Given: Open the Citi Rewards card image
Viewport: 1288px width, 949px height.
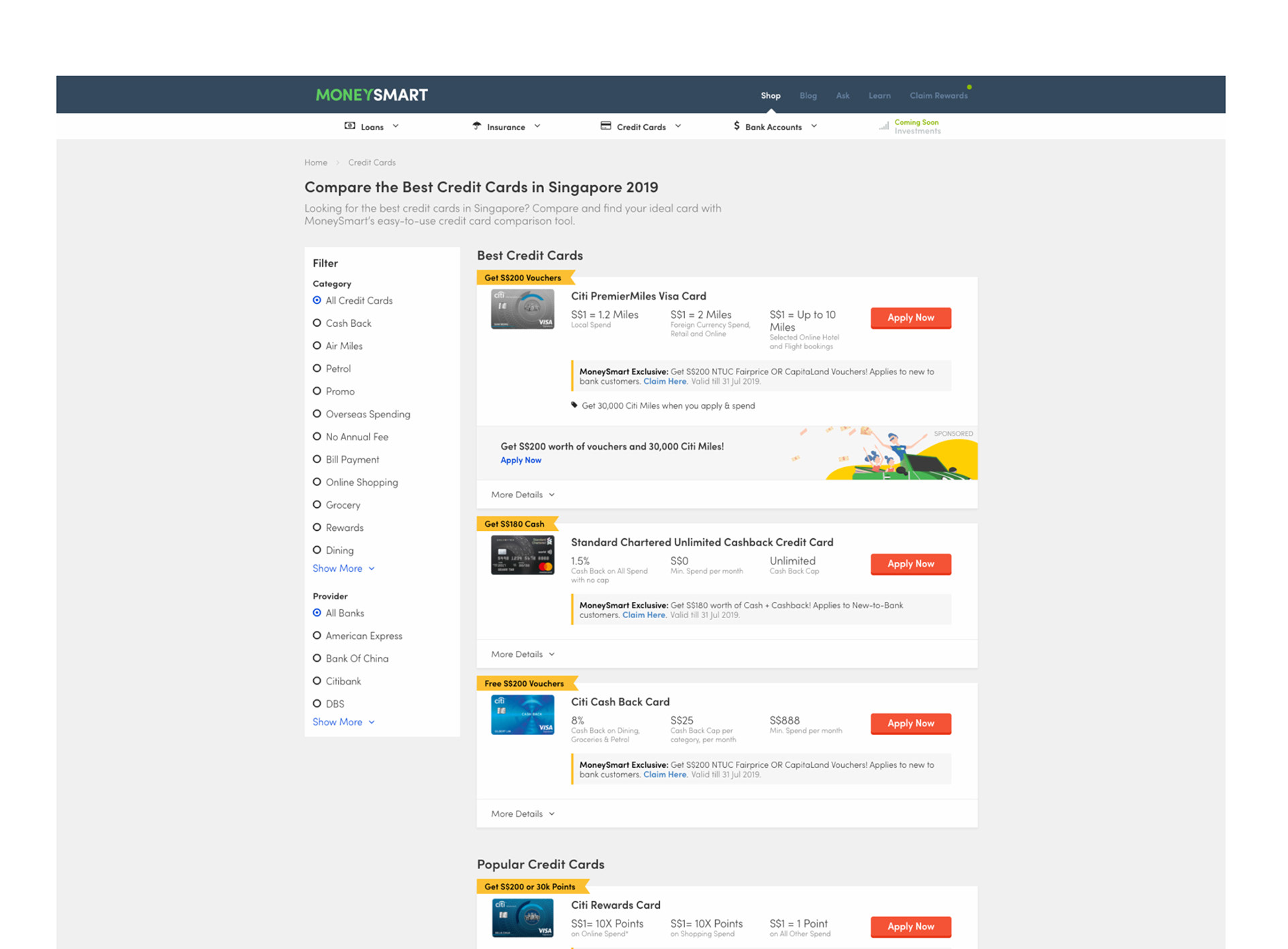Looking at the screenshot, I should coord(523,917).
